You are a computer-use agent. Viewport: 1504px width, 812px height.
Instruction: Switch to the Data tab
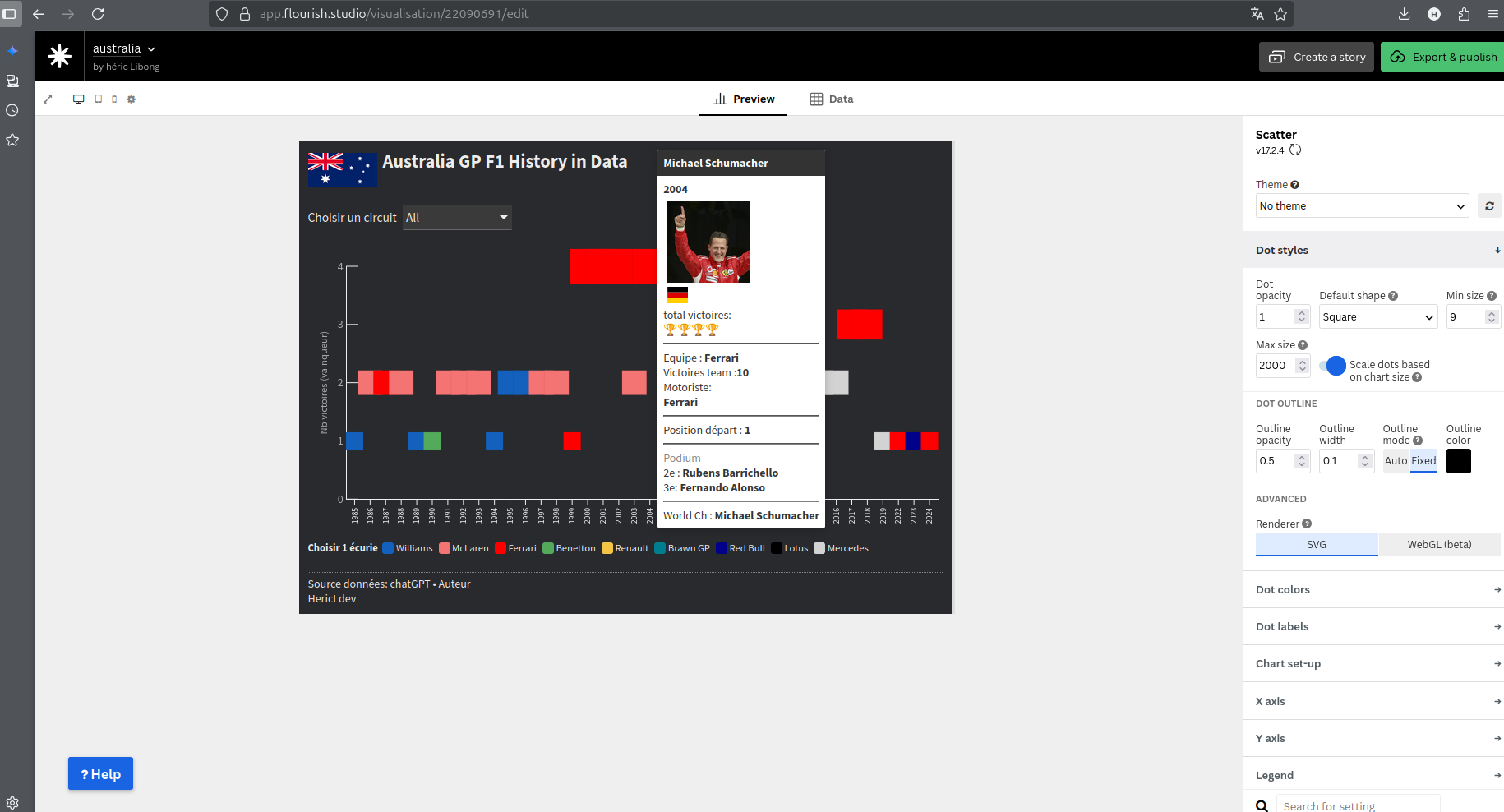[832, 99]
